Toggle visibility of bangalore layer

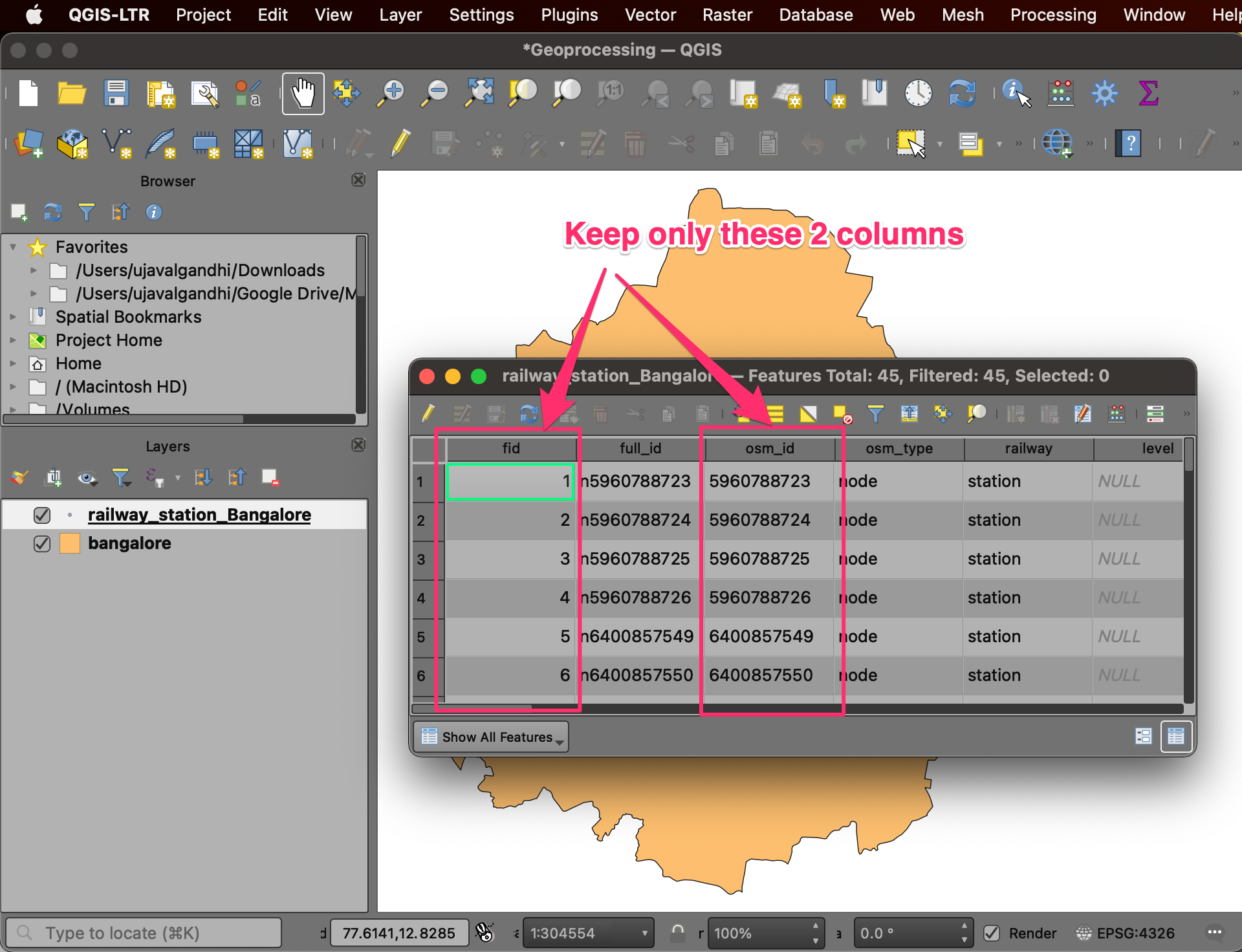42,544
